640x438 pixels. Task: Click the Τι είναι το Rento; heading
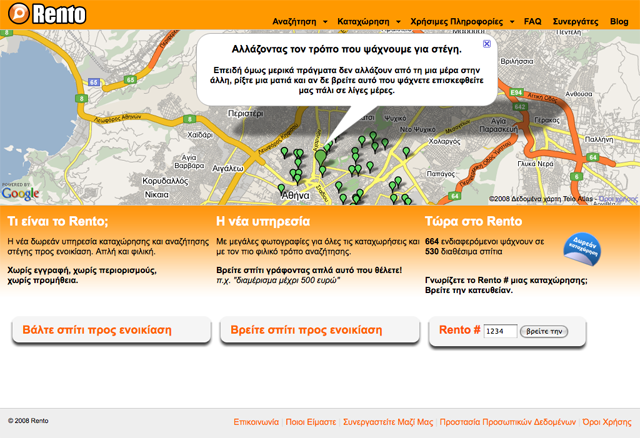(x=58, y=221)
